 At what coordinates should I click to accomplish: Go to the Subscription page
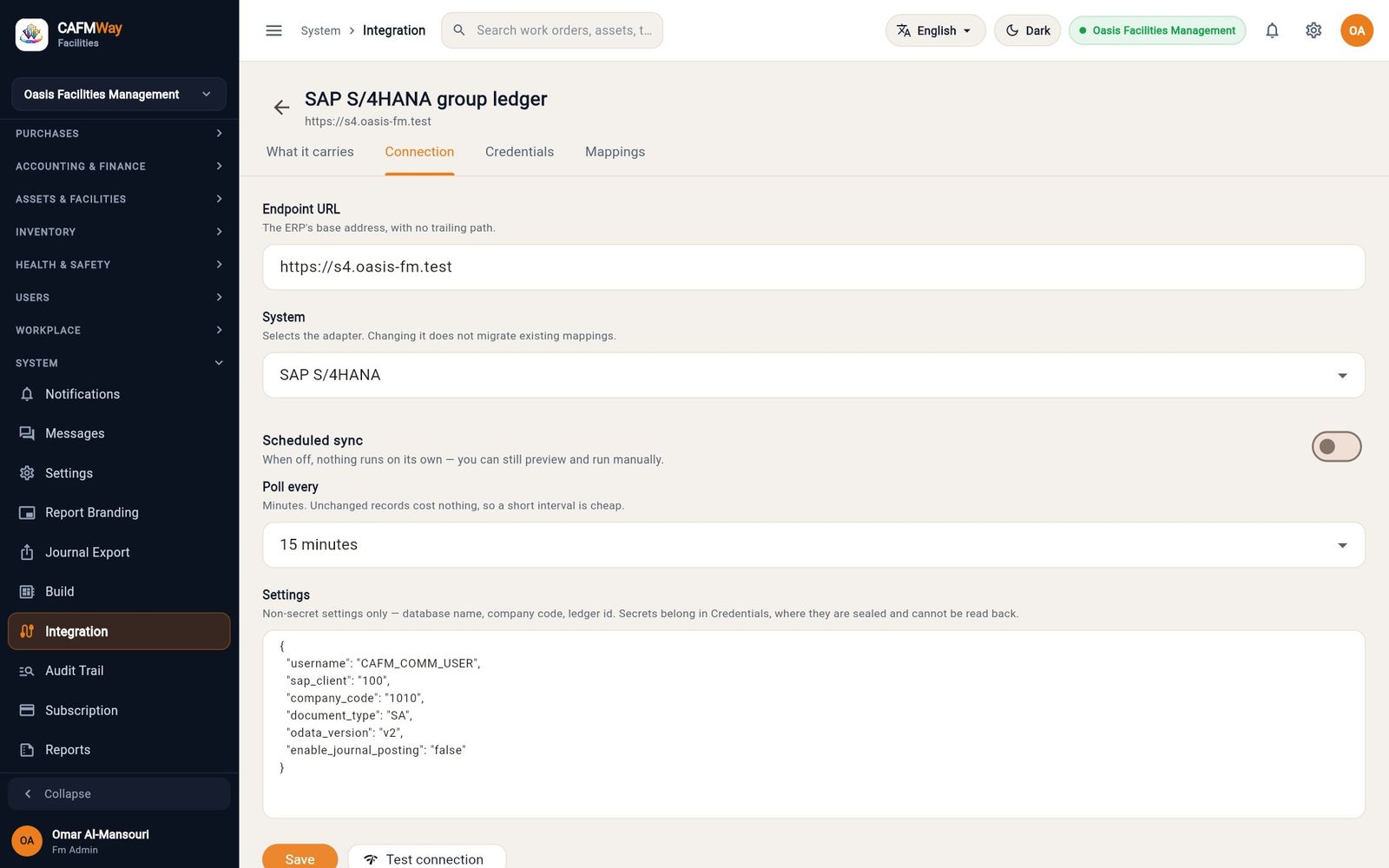pos(119,710)
